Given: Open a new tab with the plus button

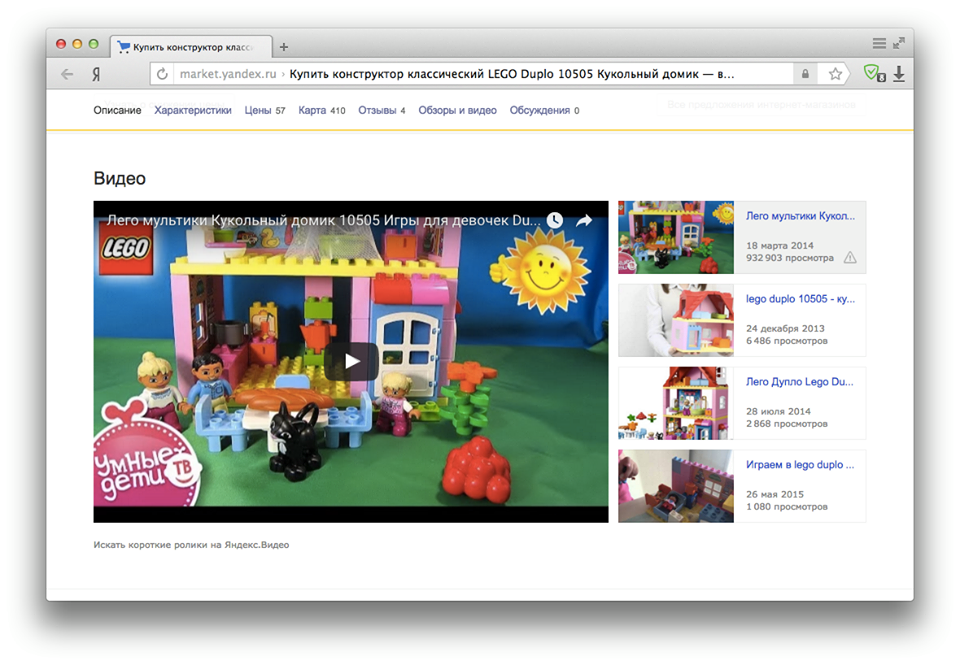Looking at the screenshot, I should 283,47.
